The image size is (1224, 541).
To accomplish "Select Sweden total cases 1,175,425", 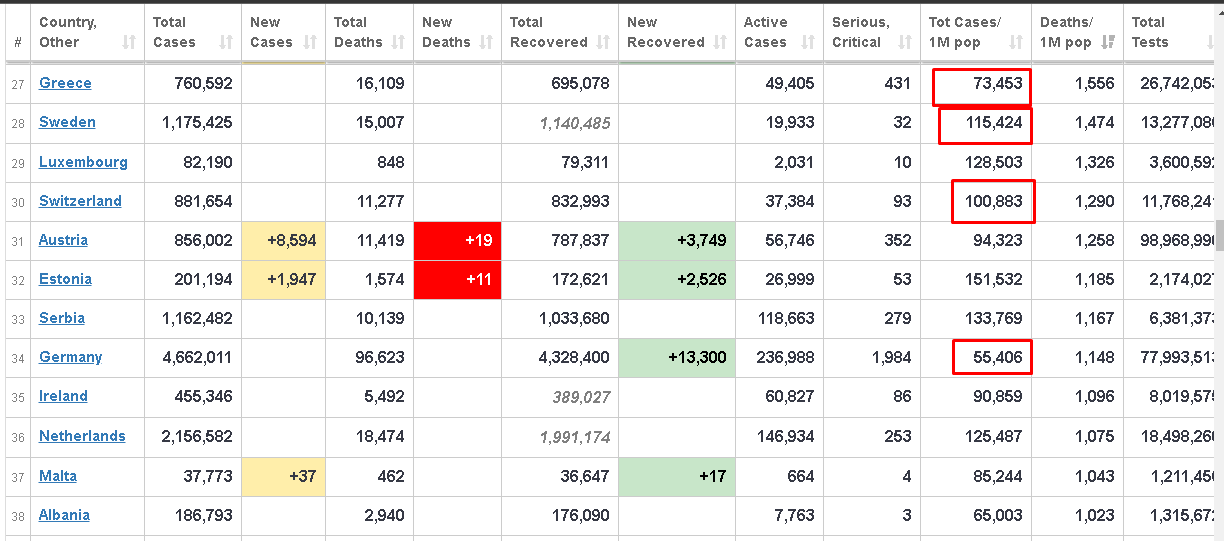I will coord(197,122).
